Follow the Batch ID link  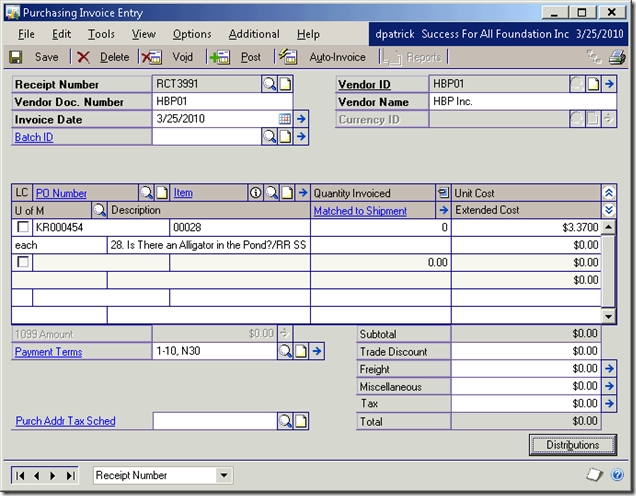[x=34, y=137]
